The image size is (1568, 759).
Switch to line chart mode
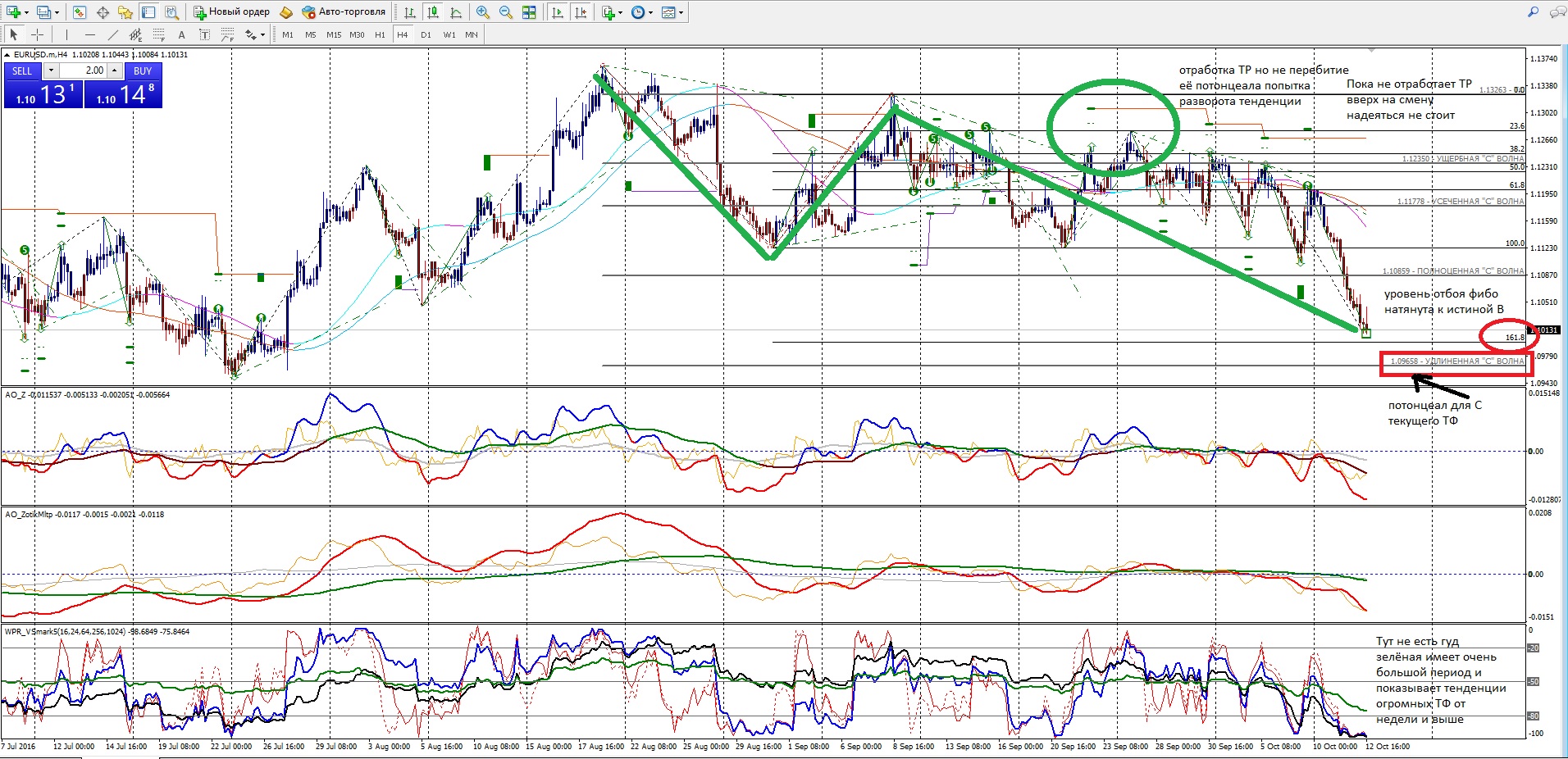(455, 12)
